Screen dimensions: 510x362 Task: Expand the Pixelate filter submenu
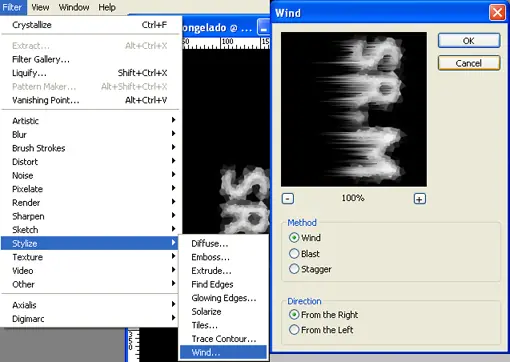click(90, 189)
